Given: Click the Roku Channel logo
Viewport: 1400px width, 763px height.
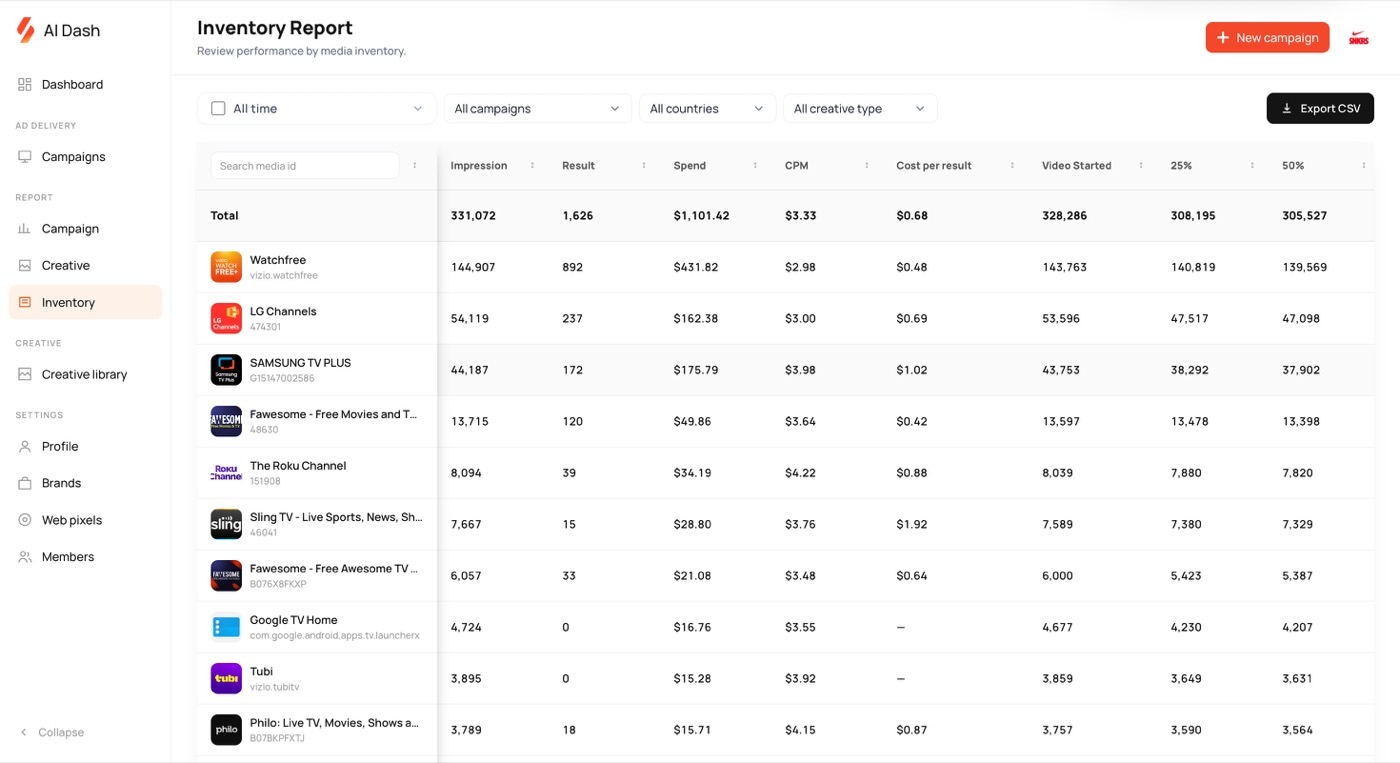Looking at the screenshot, I should (x=226, y=473).
